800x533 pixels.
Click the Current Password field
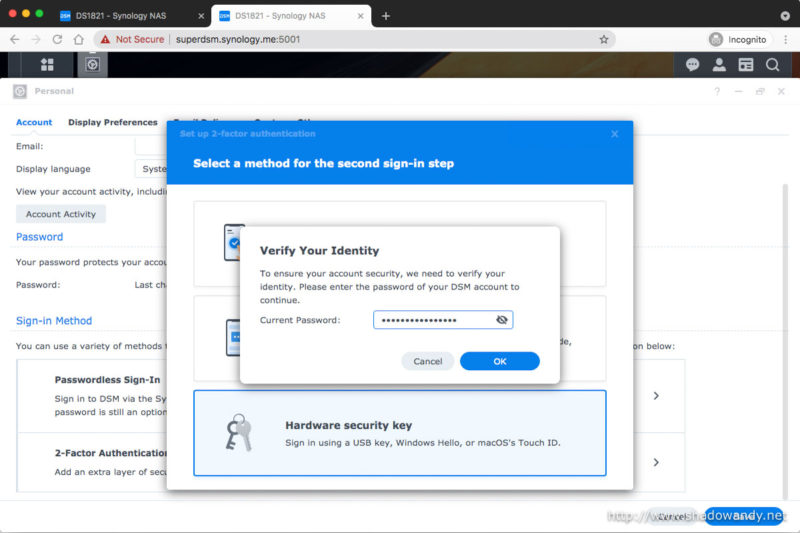click(x=443, y=320)
